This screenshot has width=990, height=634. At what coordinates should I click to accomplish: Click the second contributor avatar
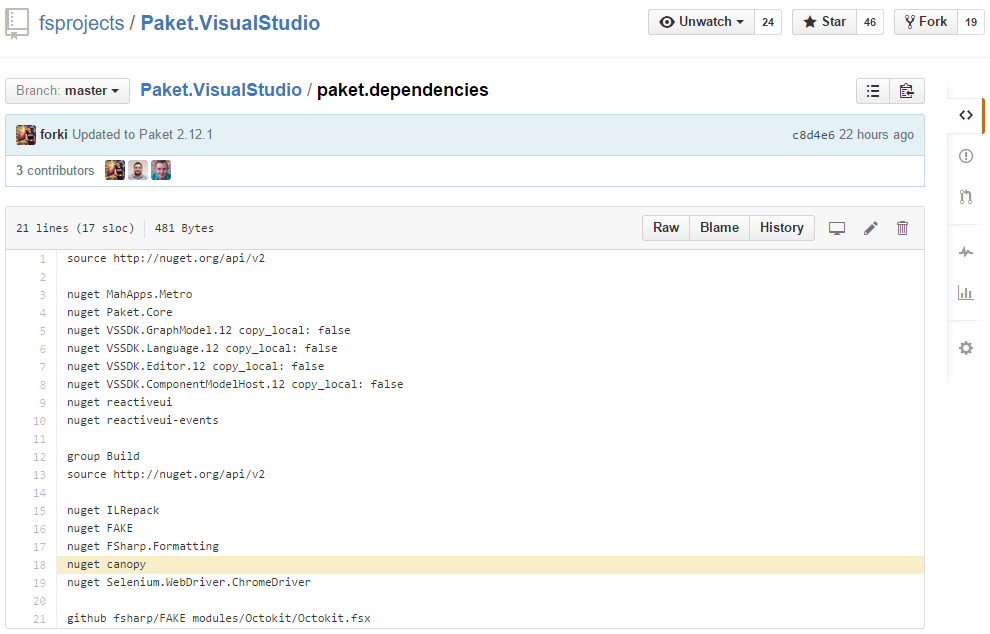(x=138, y=170)
